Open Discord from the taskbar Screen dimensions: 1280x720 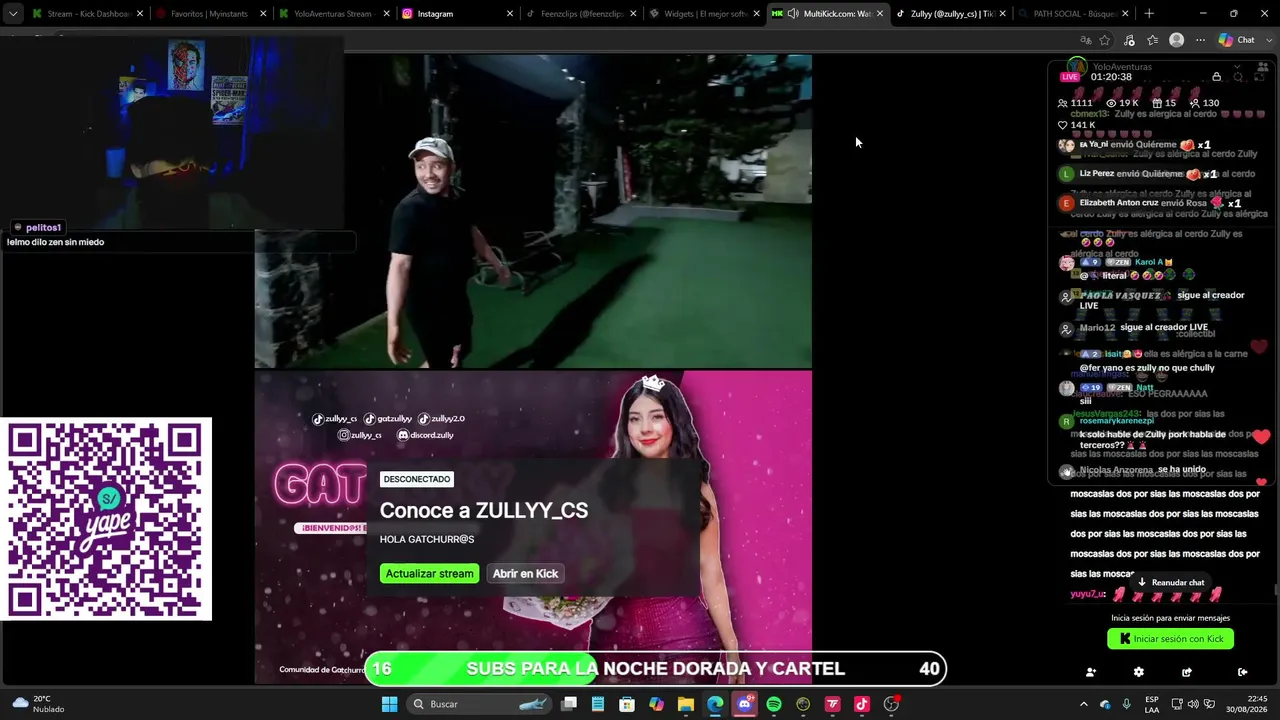(744, 704)
